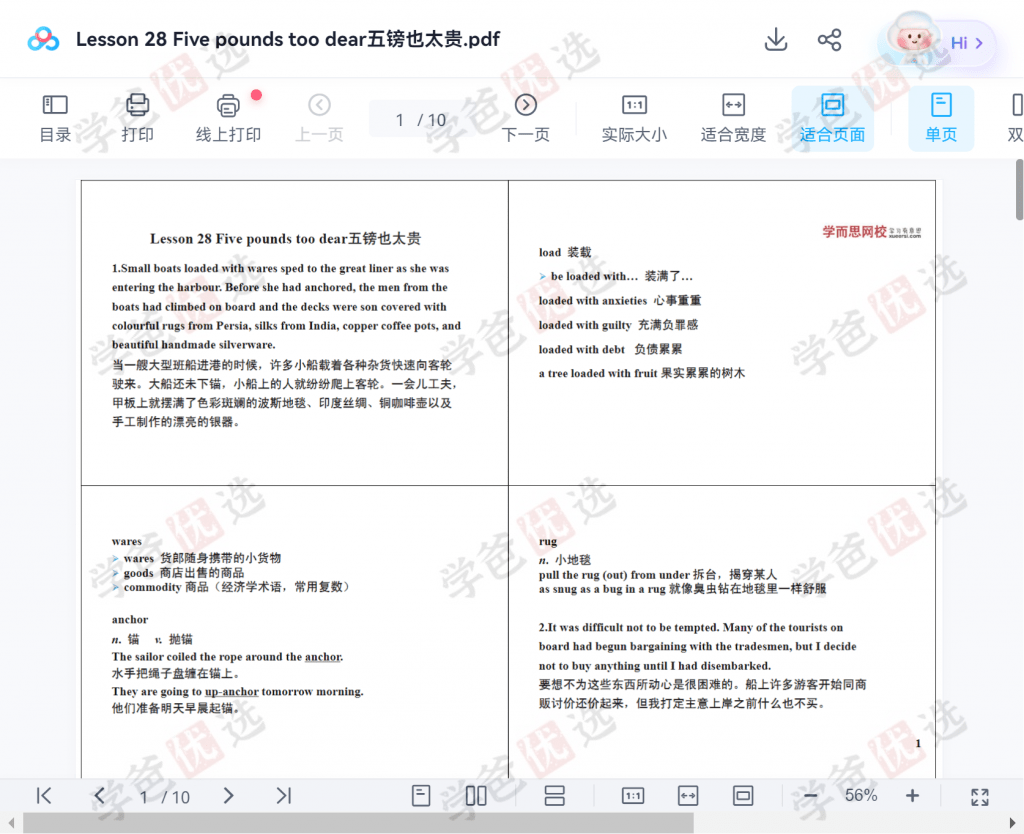Viewport: 1024px width, 834px height.
Task: Zoom out with the minus button
Action: pos(810,795)
